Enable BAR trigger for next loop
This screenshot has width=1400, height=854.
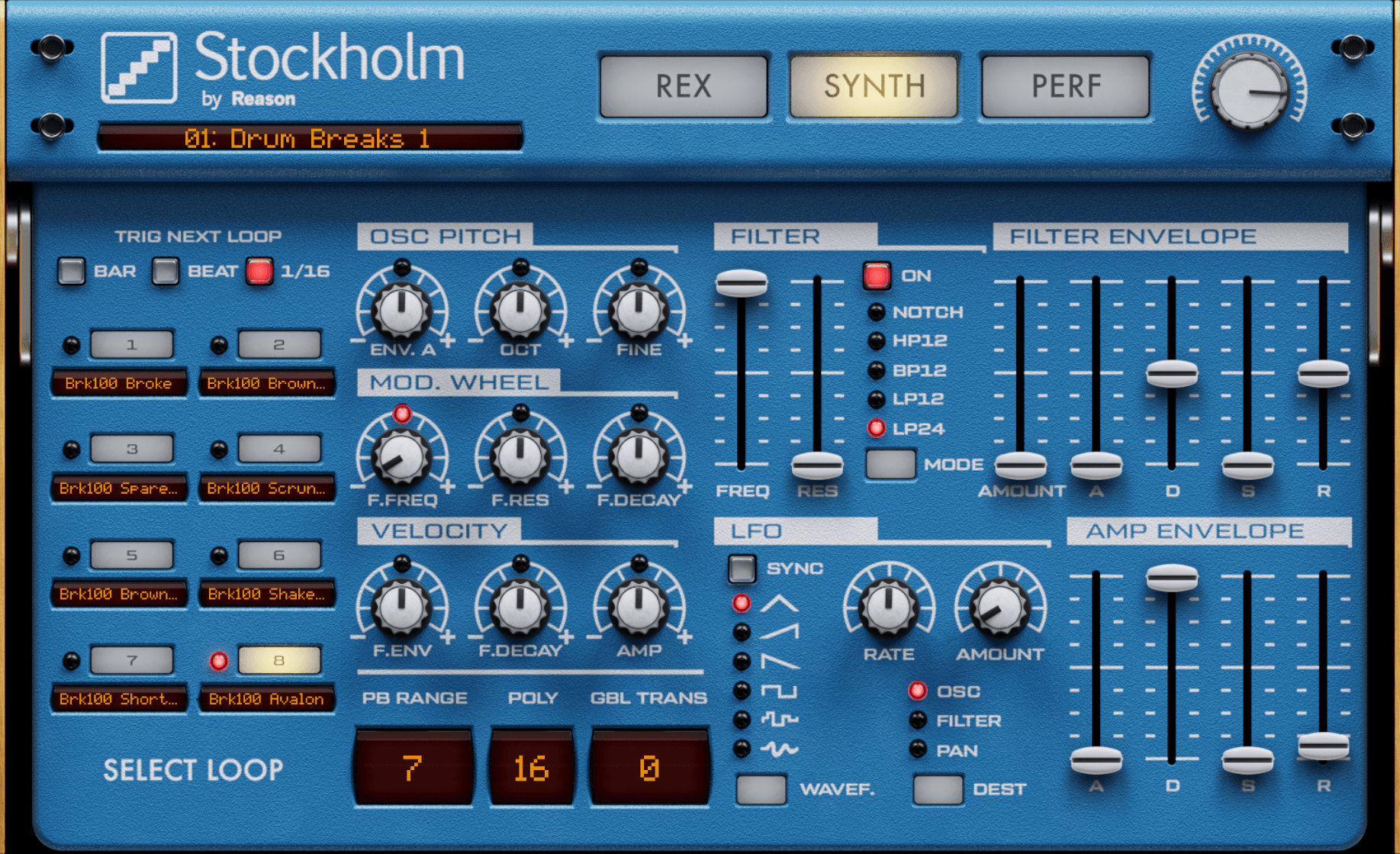[72, 271]
